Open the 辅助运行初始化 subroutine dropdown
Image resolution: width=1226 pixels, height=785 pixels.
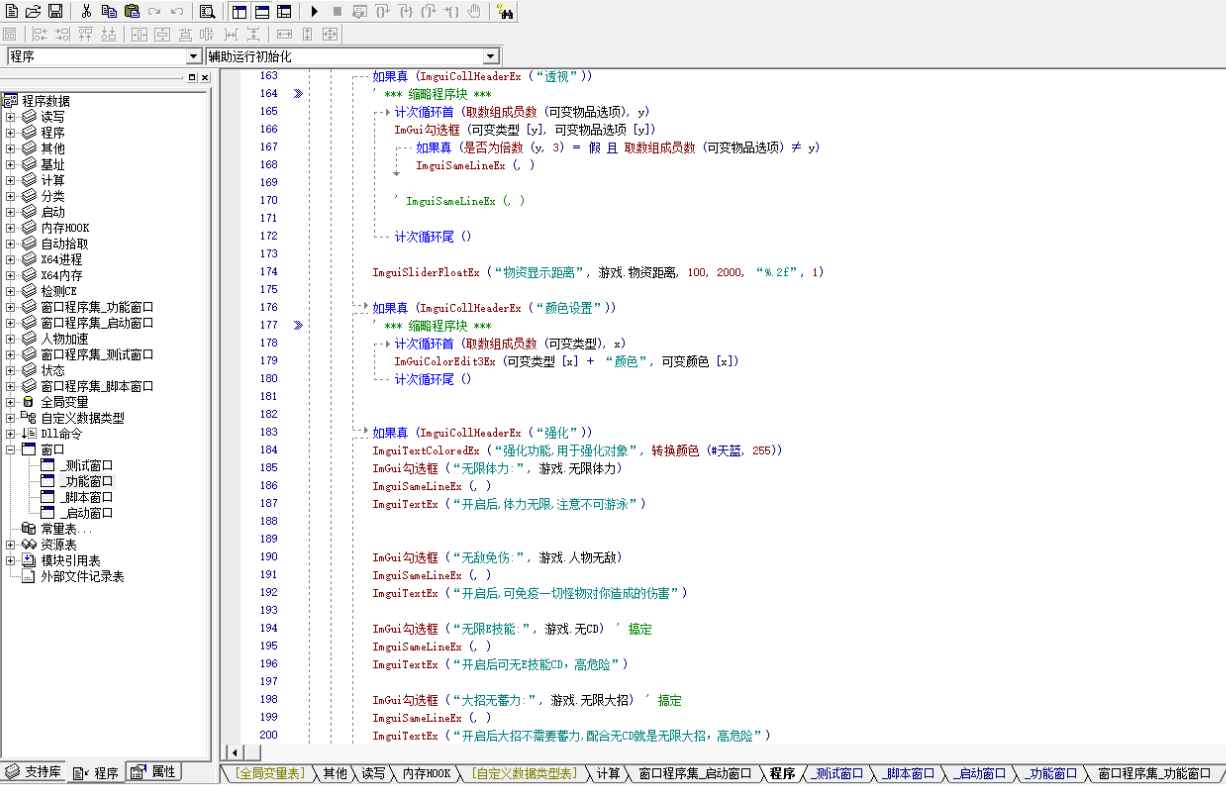491,57
